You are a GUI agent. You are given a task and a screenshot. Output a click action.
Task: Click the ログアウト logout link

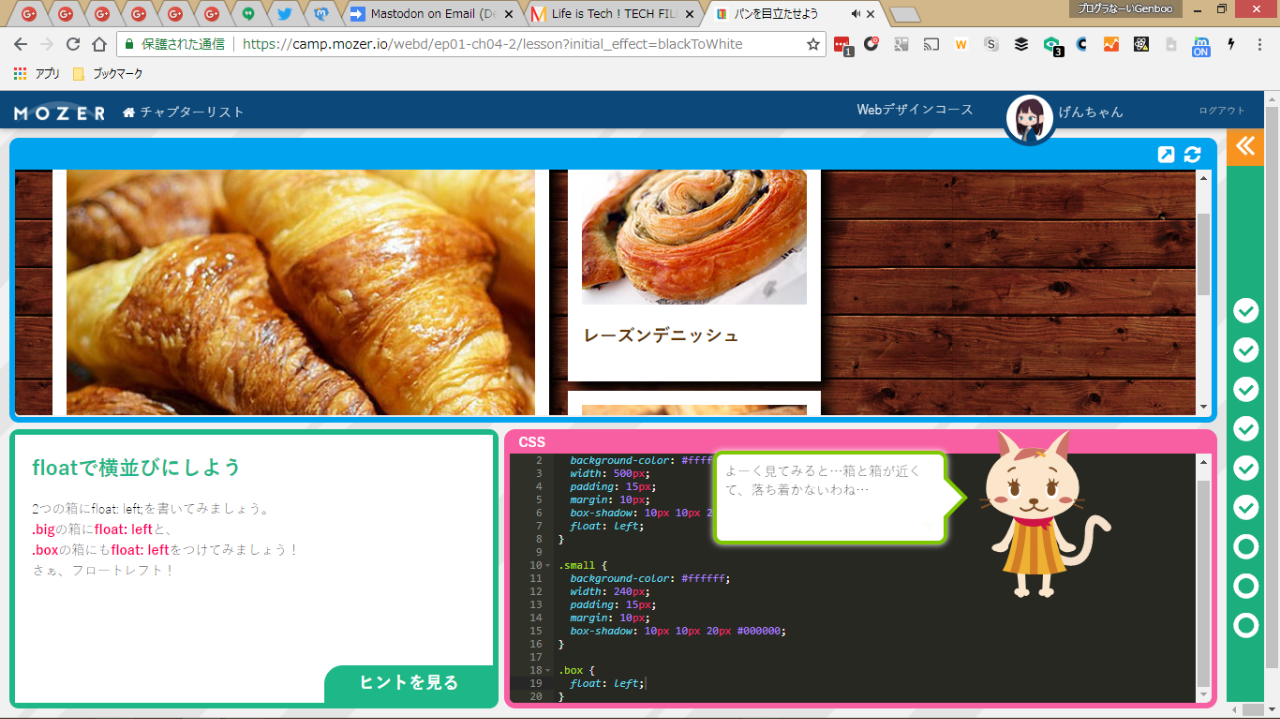(1222, 111)
